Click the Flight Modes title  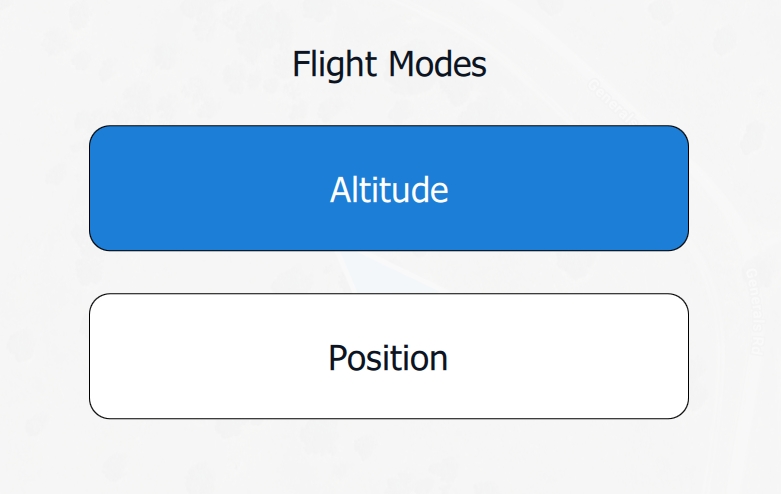(389, 65)
